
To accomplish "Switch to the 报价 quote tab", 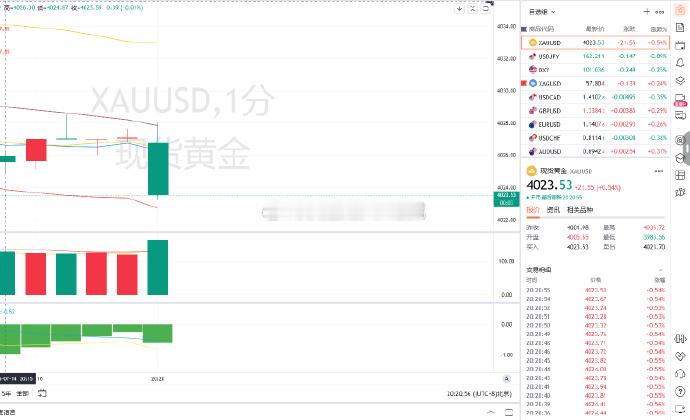I will pos(533,210).
